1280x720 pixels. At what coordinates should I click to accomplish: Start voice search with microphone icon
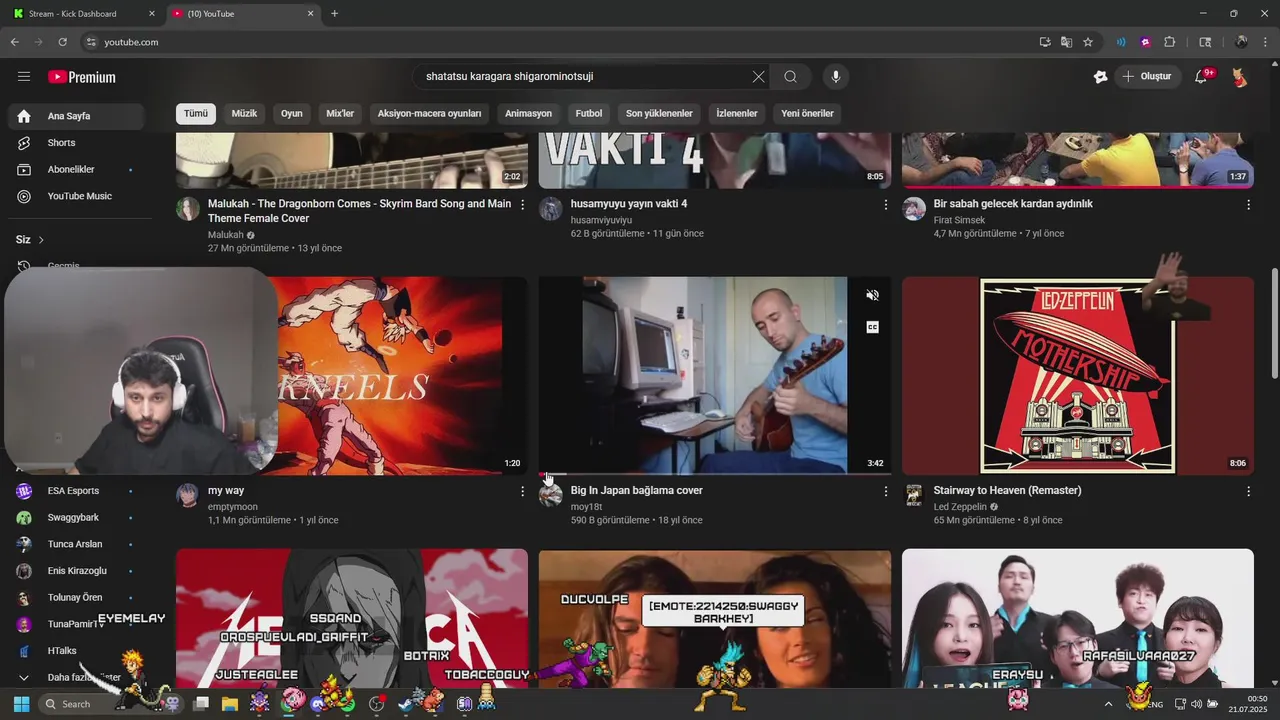[x=836, y=76]
